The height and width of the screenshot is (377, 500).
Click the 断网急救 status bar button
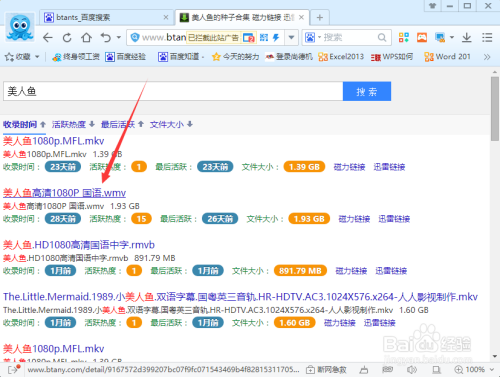click(x=326, y=369)
